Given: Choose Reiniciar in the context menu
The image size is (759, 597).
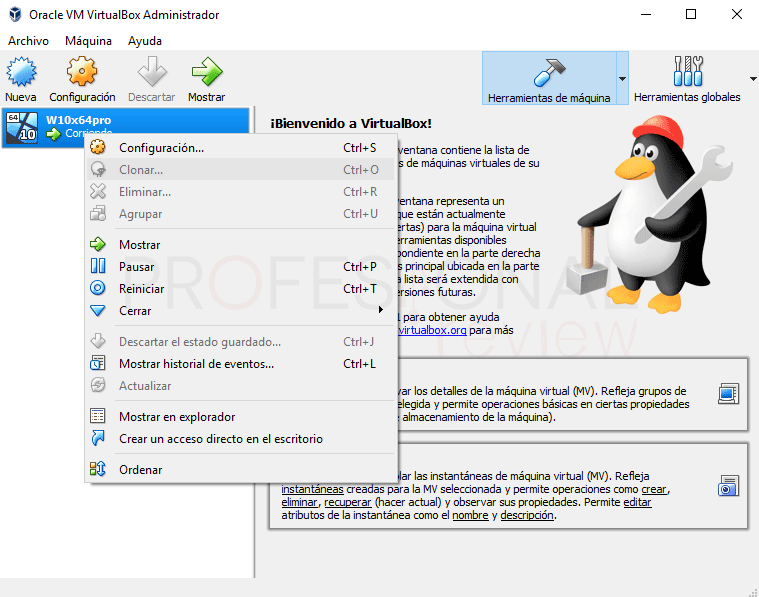Looking at the screenshot, I should click(x=241, y=289).
